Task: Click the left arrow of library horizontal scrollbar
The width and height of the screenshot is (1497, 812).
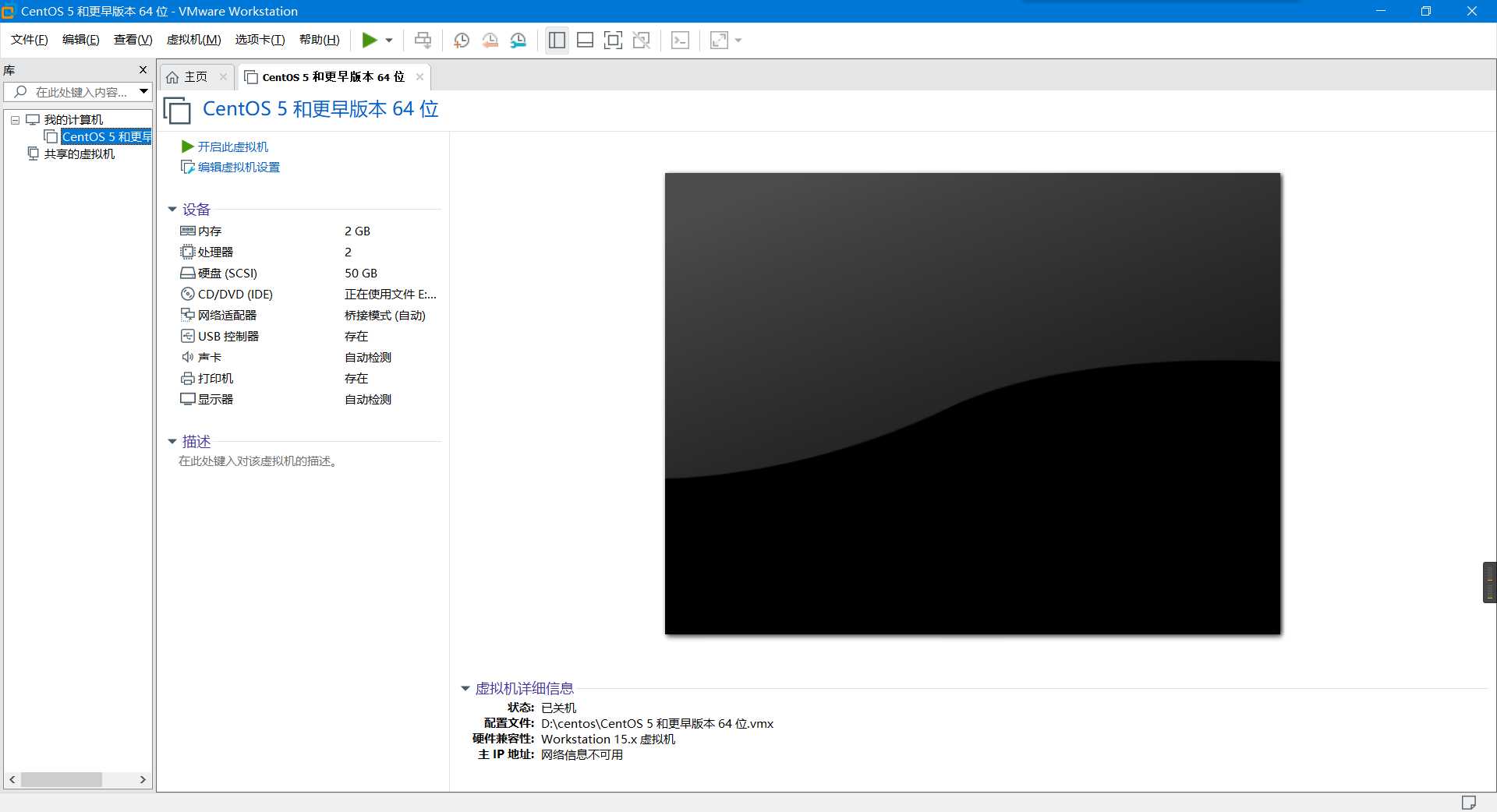Action: click(x=12, y=779)
